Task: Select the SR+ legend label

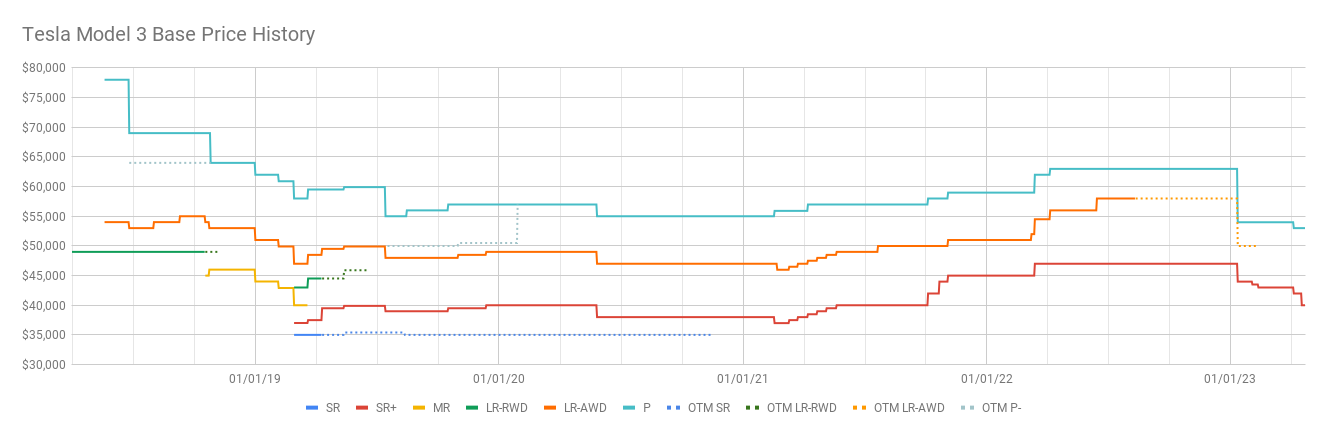Action: [387, 408]
